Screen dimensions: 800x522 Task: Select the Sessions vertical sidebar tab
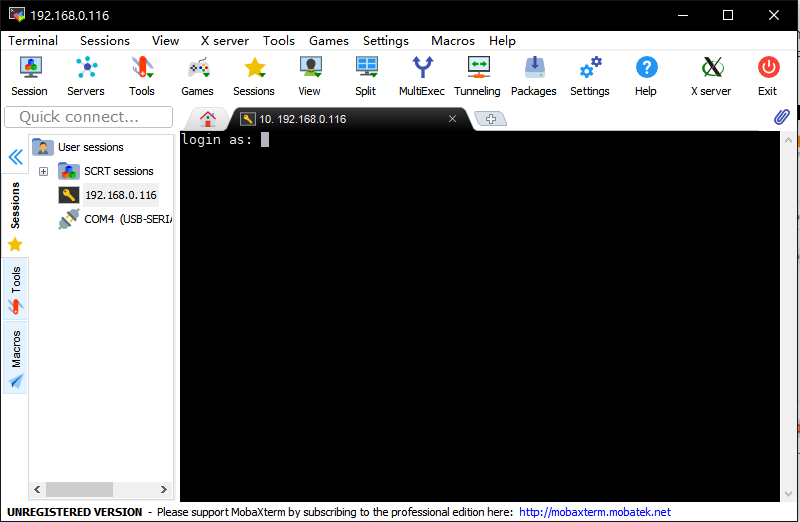(x=15, y=216)
